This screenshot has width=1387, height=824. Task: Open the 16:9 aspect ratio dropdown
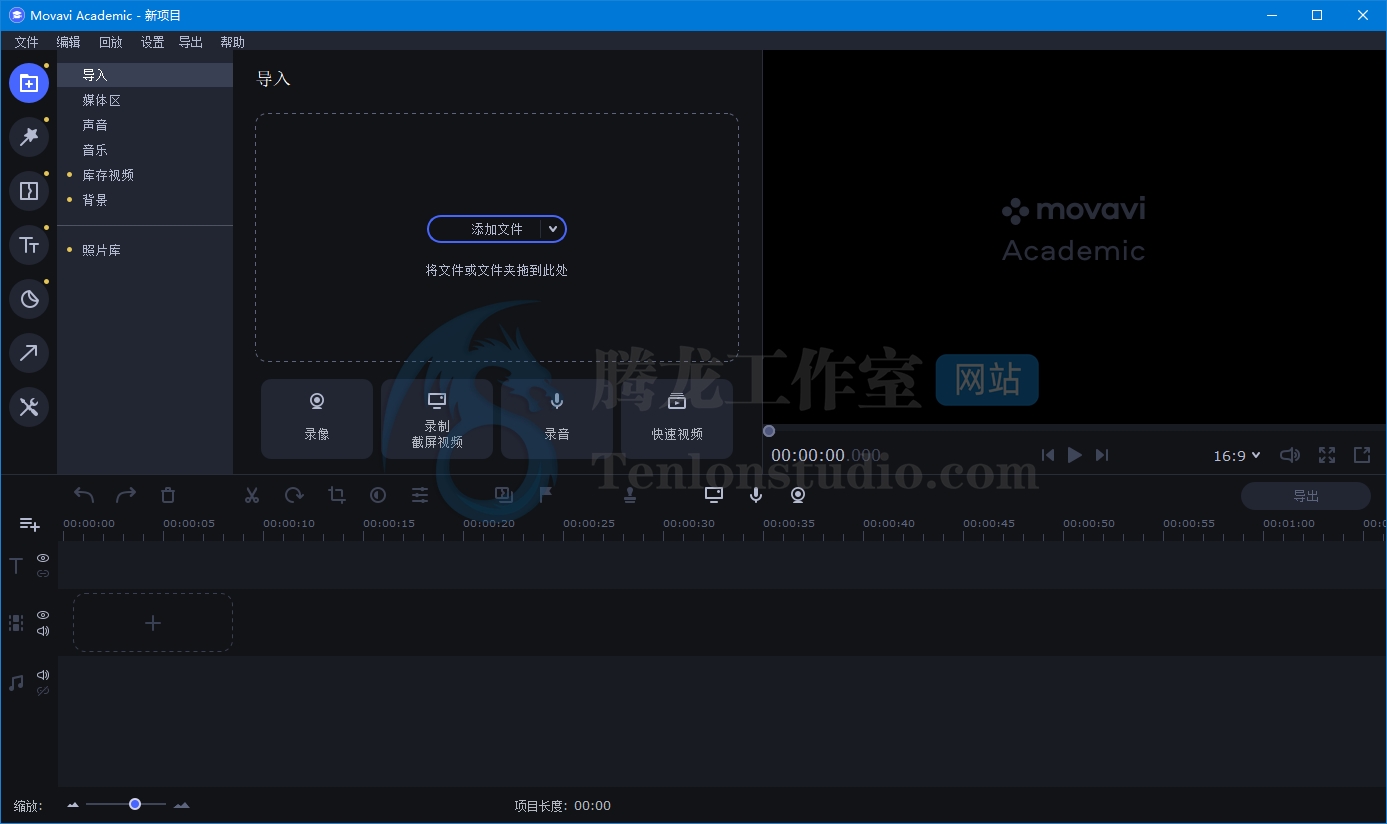(x=1237, y=456)
